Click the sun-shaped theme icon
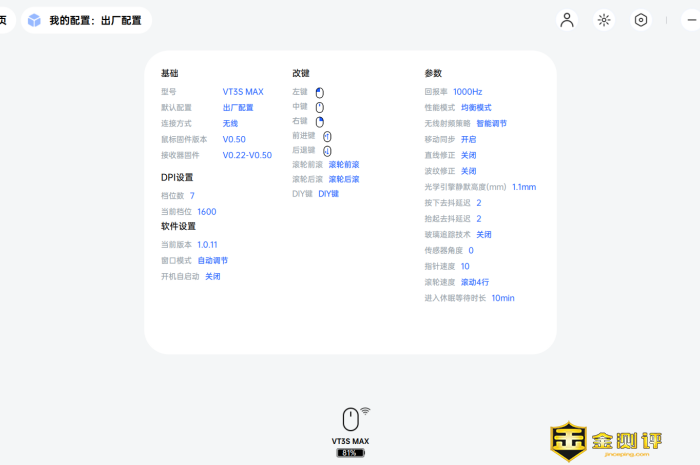700x465 pixels. coord(604,20)
